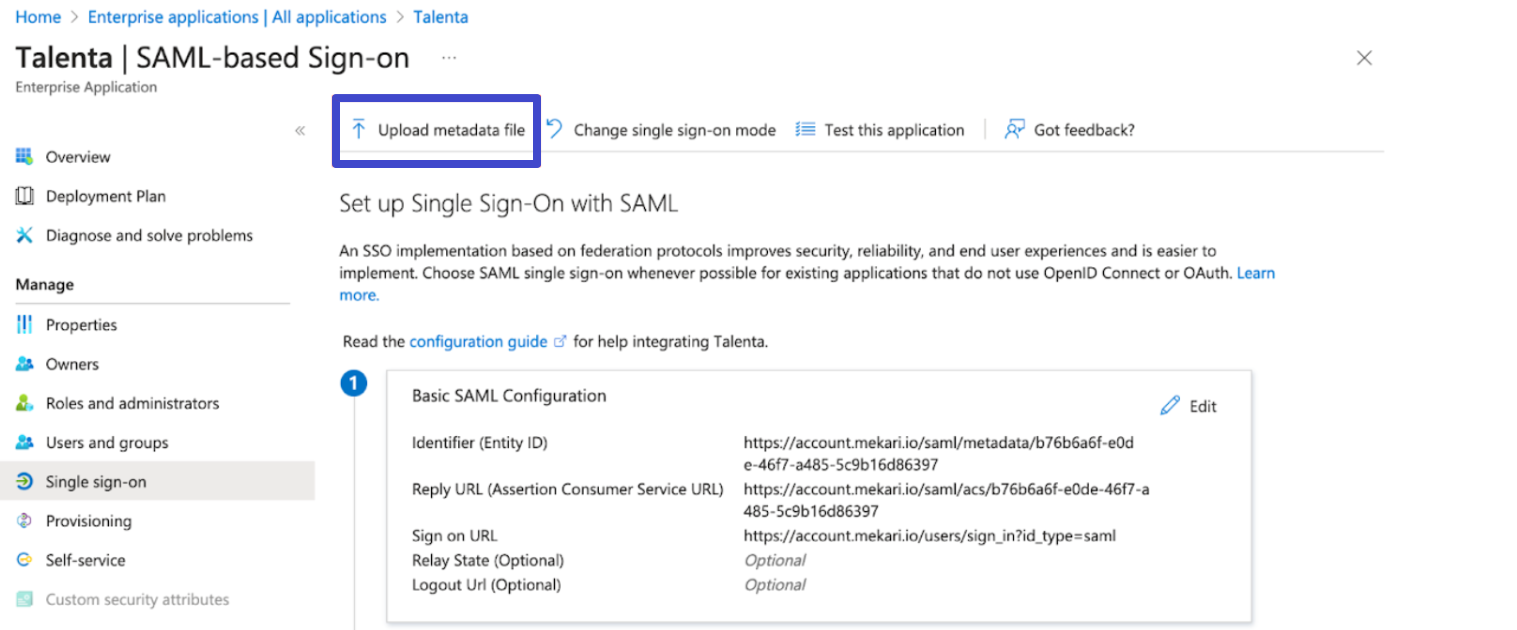Click the Overview grid icon
This screenshot has width=1517, height=630.
pos(25,157)
